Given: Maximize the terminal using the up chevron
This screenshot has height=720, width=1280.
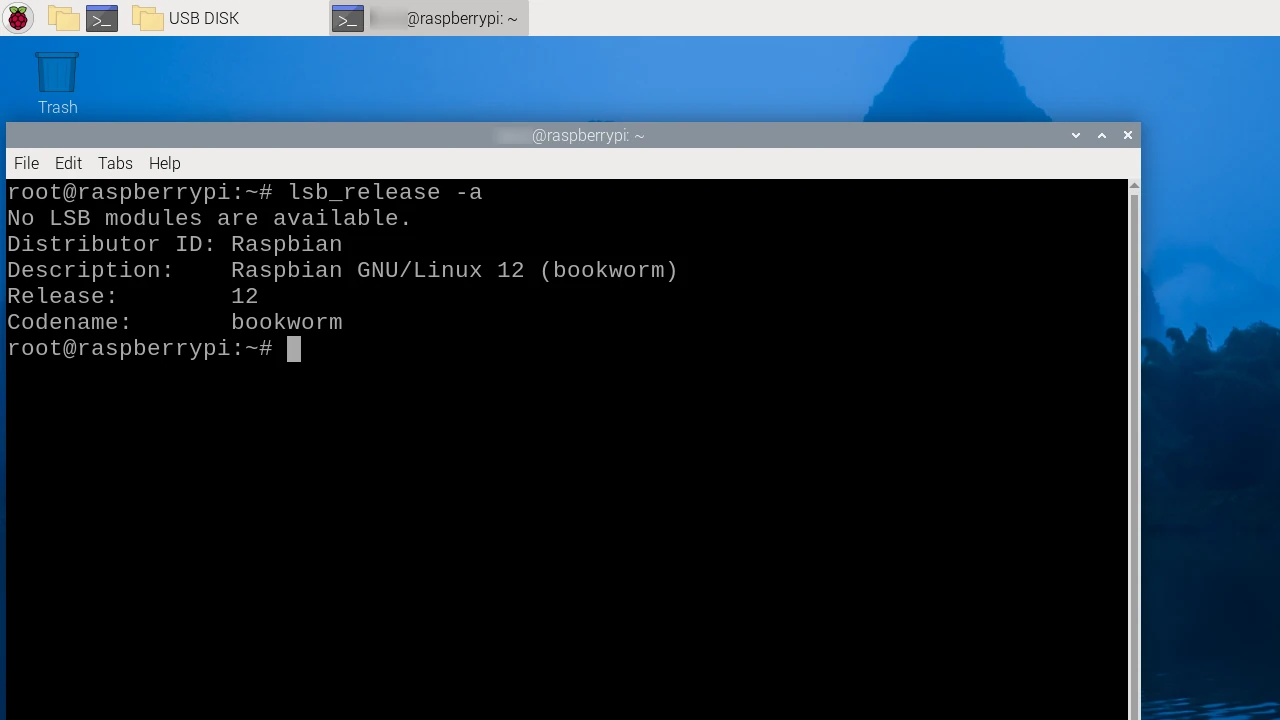Looking at the screenshot, I should tap(1102, 135).
